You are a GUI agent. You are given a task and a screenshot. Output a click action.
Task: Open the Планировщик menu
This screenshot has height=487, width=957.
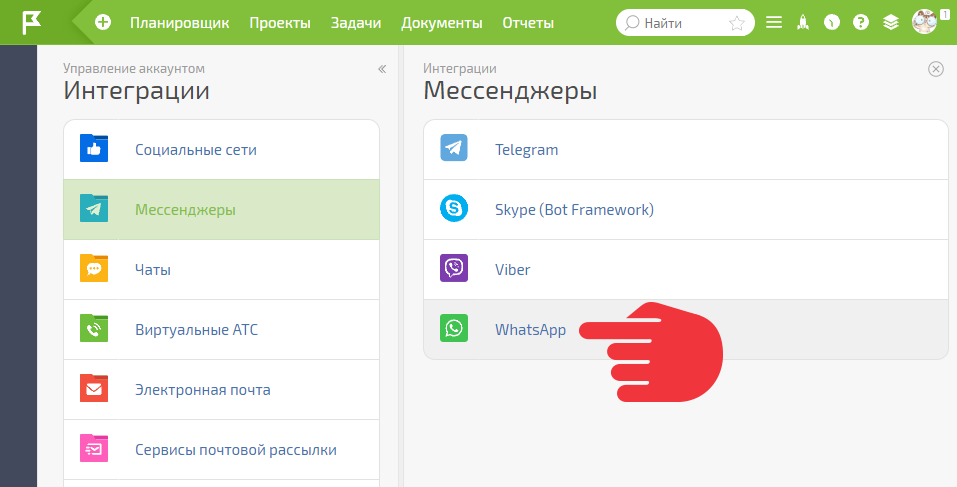click(179, 23)
